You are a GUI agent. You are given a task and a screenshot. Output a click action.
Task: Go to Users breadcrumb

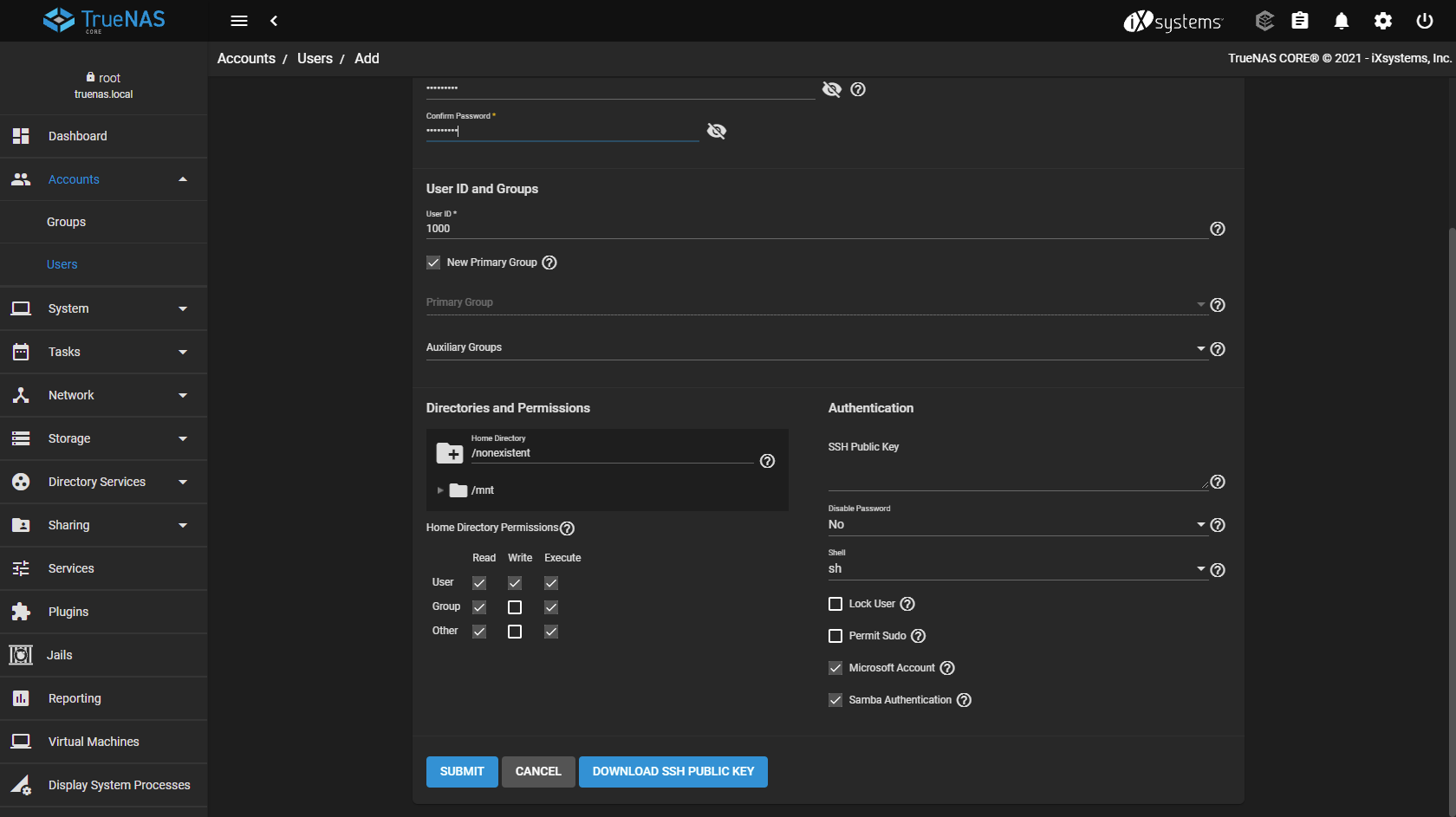[x=315, y=58]
